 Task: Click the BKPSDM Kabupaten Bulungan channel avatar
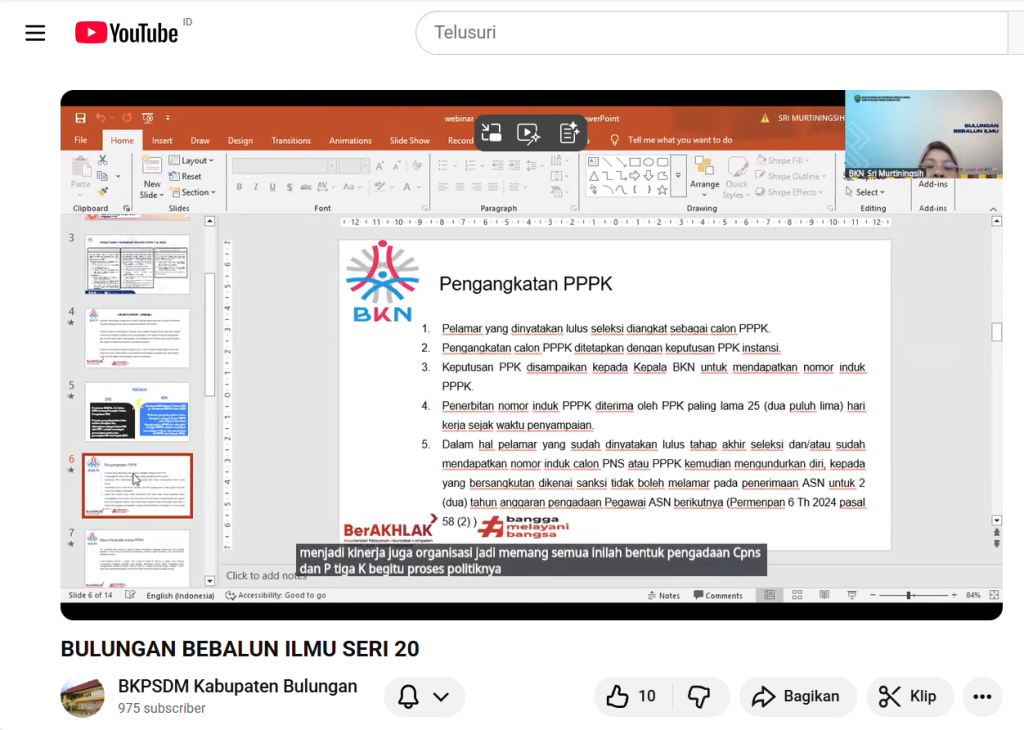pos(82,697)
